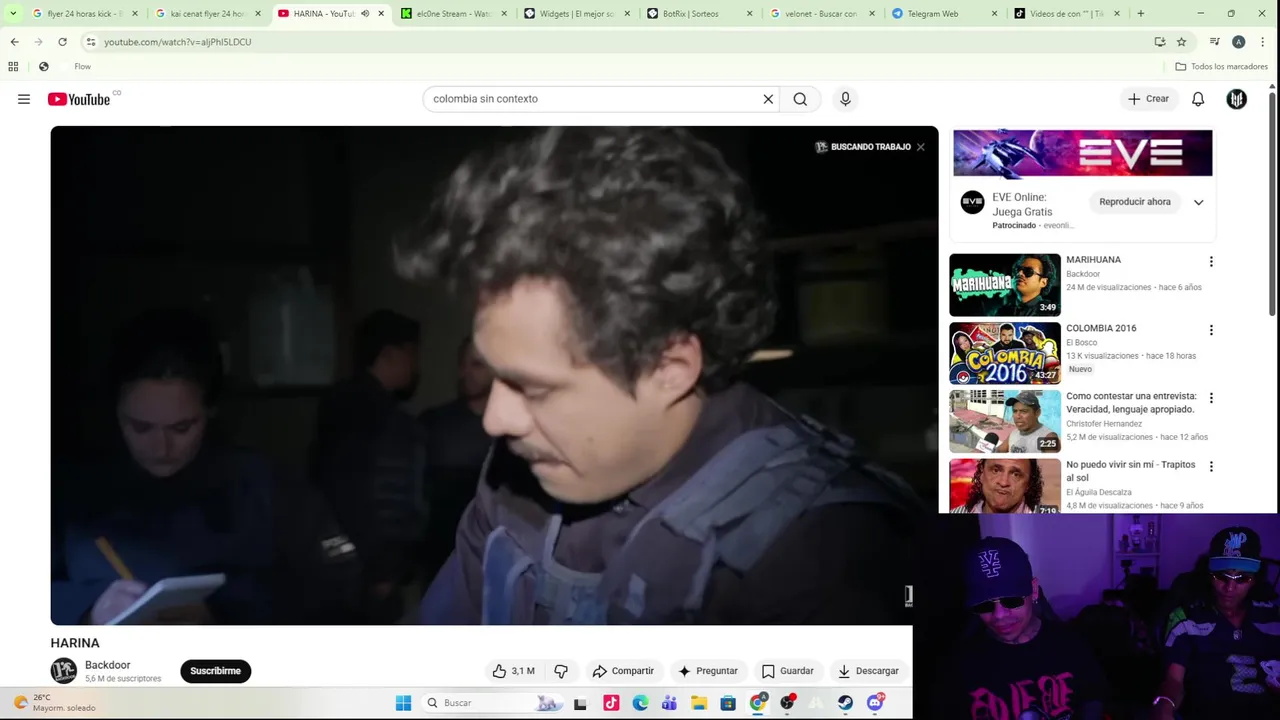Open the taskbar weather widget
The height and width of the screenshot is (720, 1280).
pyautogui.click(x=54, y=703)
